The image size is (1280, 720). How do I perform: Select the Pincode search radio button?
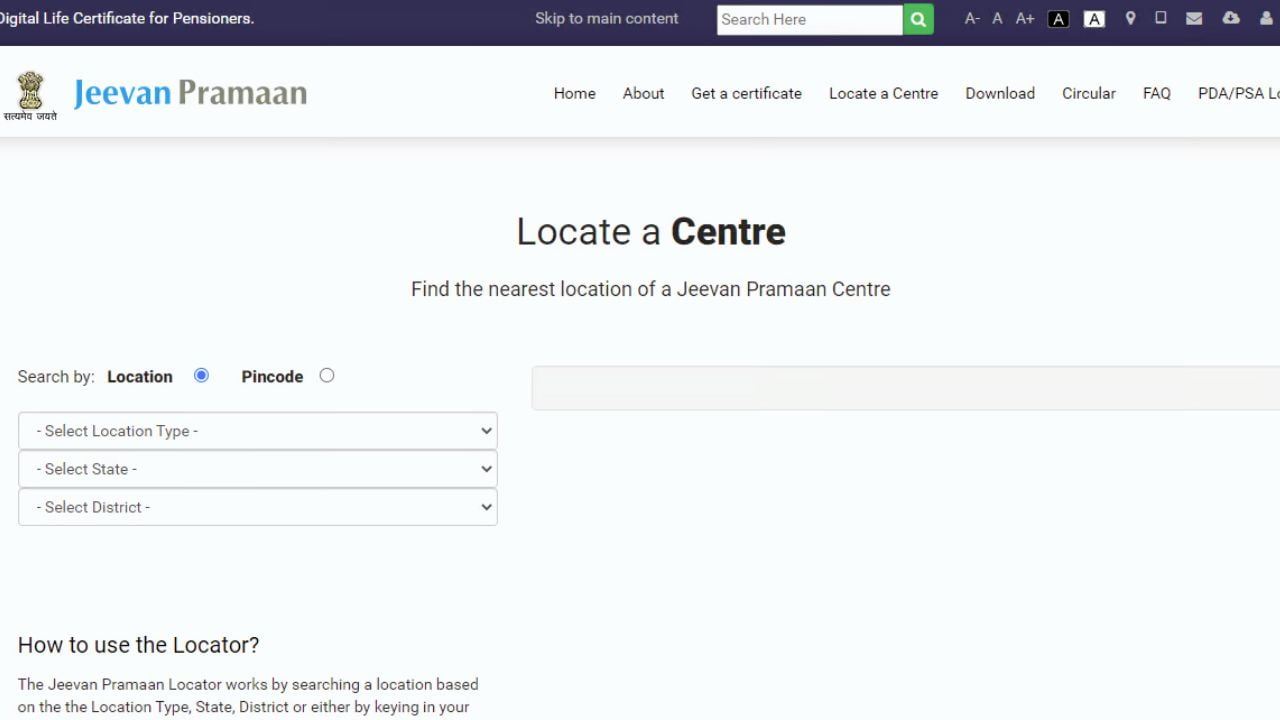pos(327,375)
